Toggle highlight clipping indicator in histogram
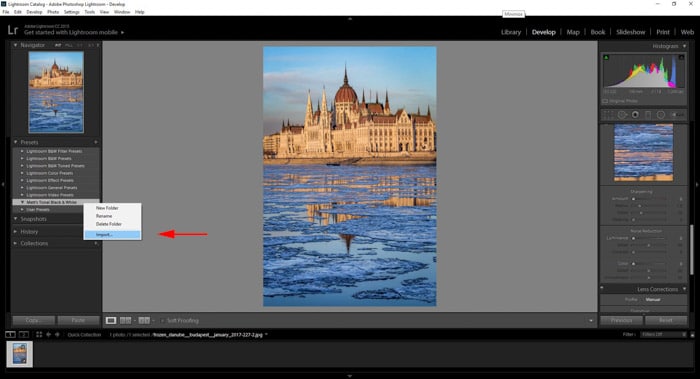 (x=682, y=57)
